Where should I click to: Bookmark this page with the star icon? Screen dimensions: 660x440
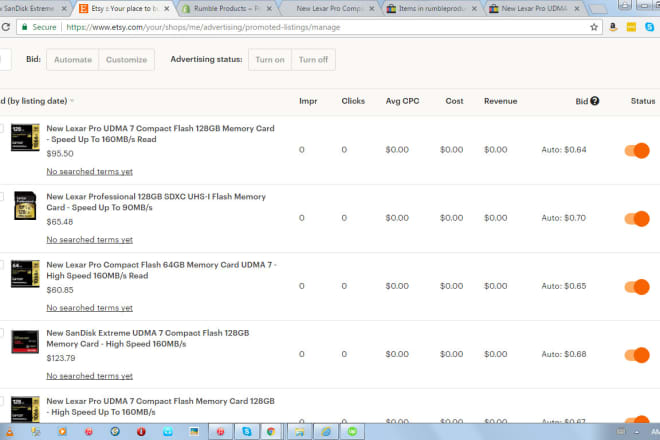click(x=594, y=27)
